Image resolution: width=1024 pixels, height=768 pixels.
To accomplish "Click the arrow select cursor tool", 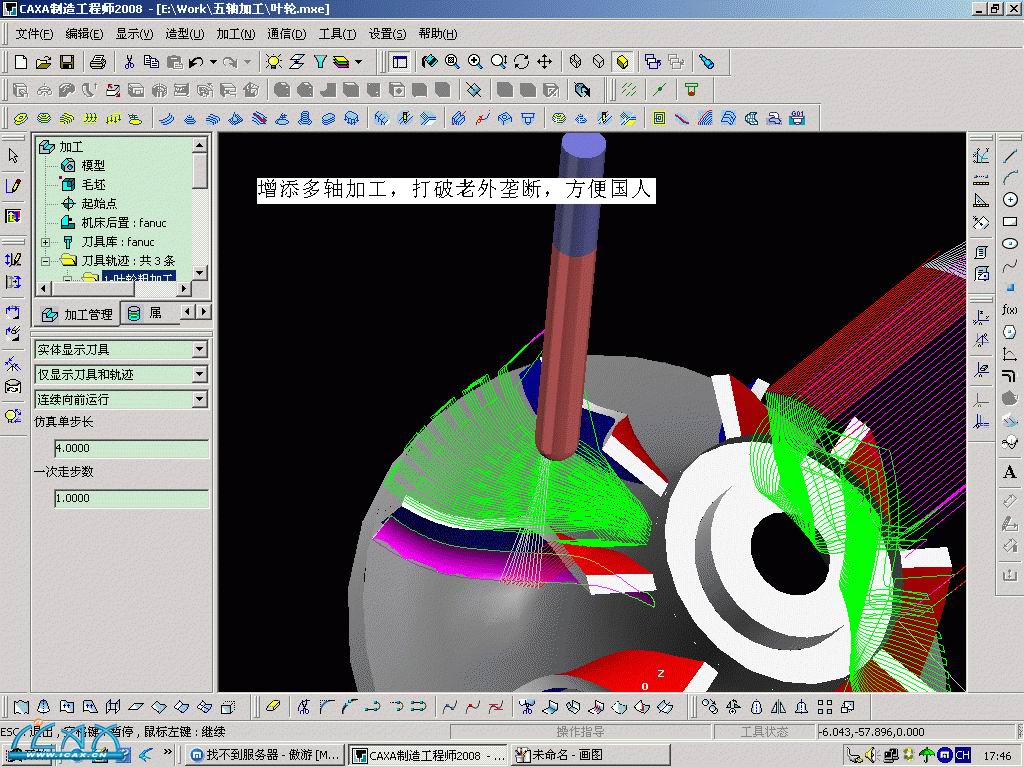I will [x=13, y=155].
